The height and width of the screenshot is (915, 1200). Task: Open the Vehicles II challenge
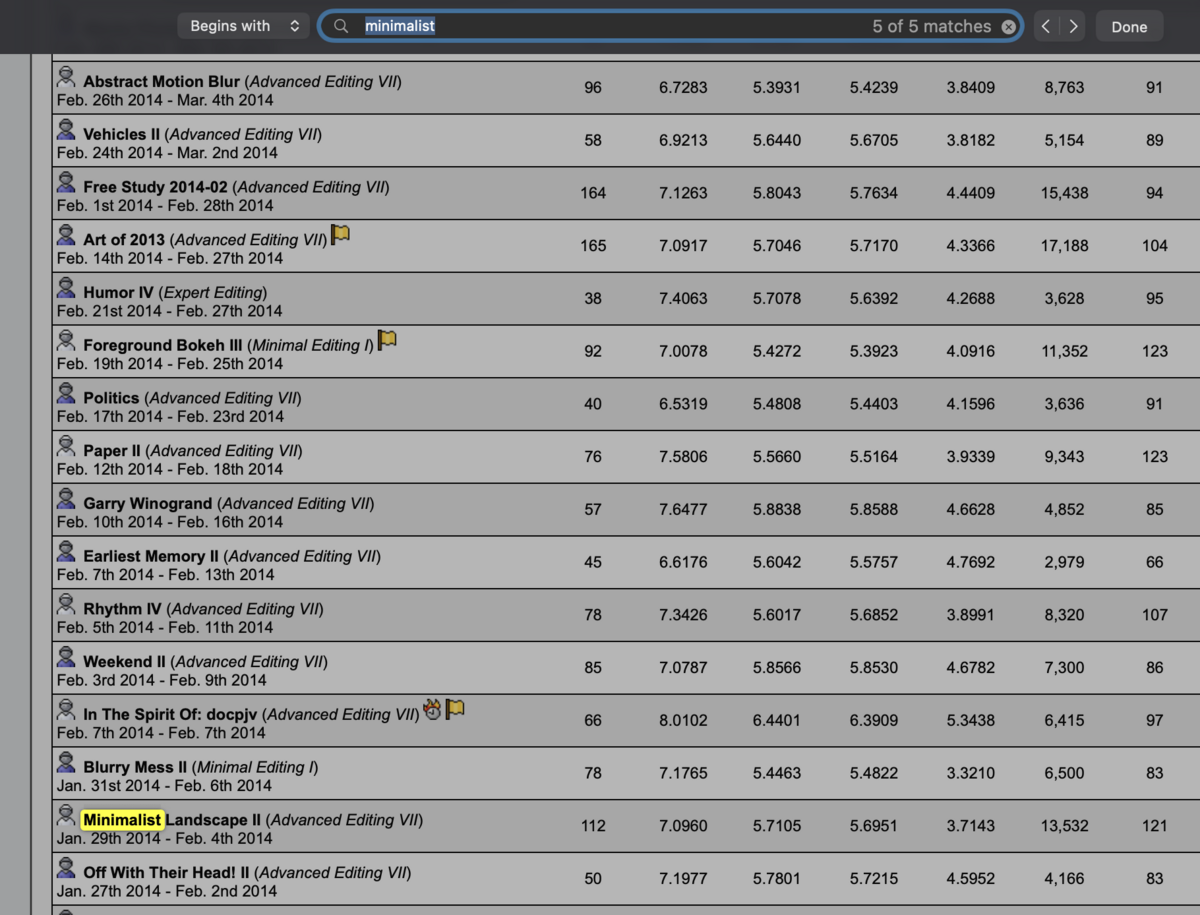pyautogui.click(x=121, y=135)
